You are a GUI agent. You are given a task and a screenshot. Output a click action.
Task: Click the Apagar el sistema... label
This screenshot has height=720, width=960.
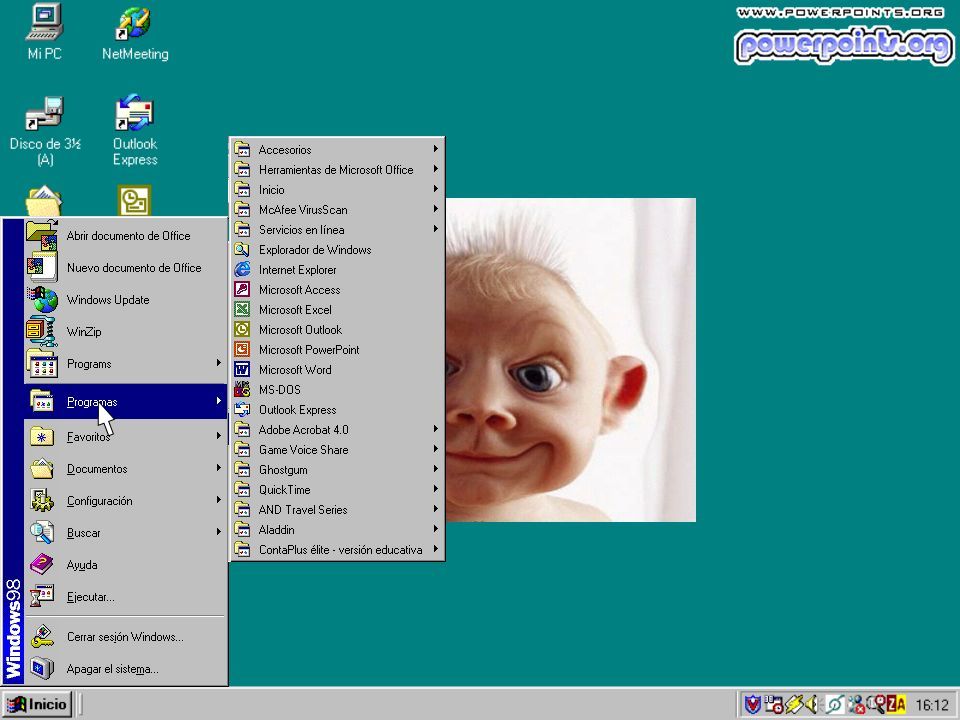click(x=113, y=669)
